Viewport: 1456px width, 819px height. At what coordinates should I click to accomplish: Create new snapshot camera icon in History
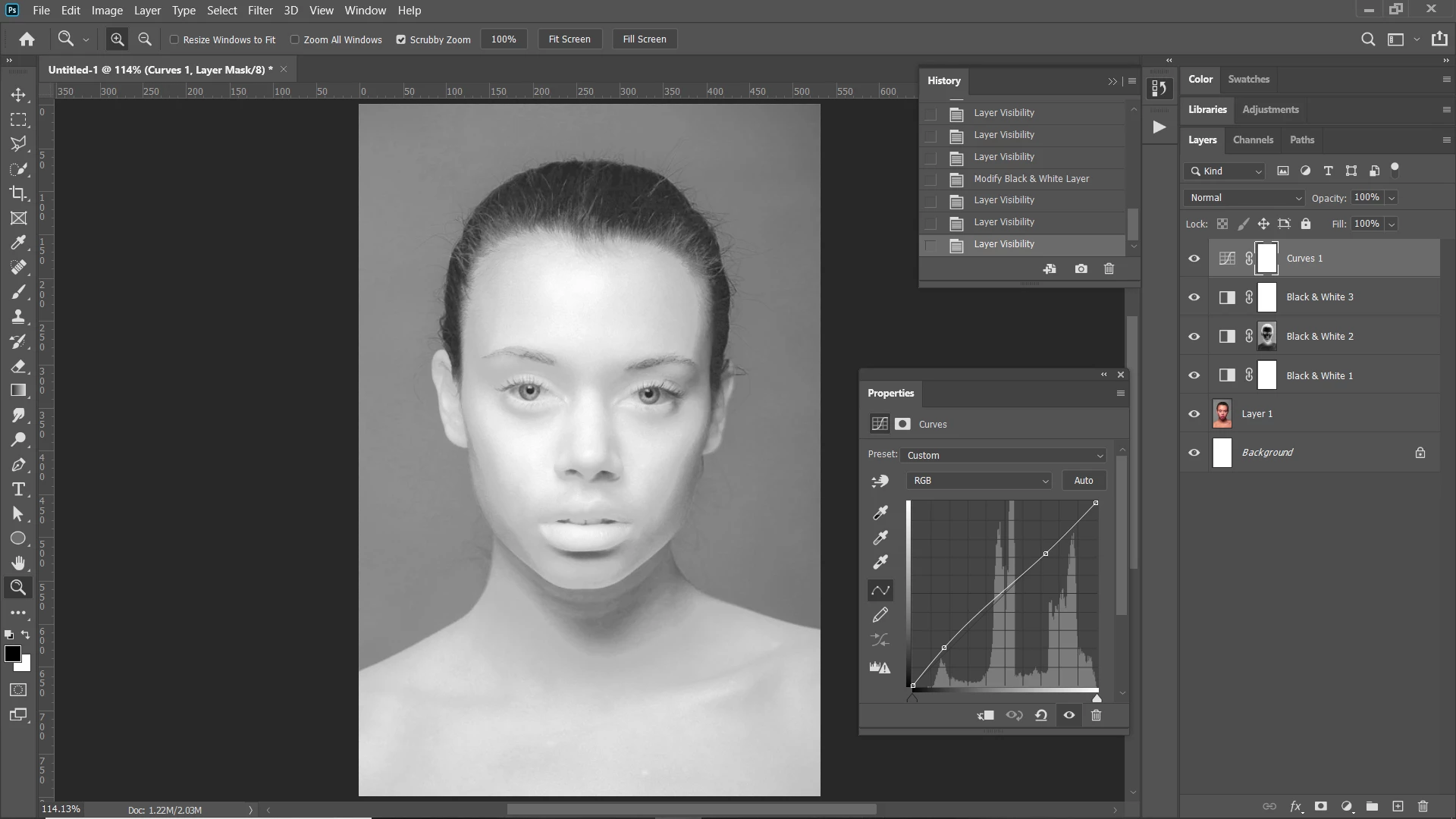click(1081, 268)
